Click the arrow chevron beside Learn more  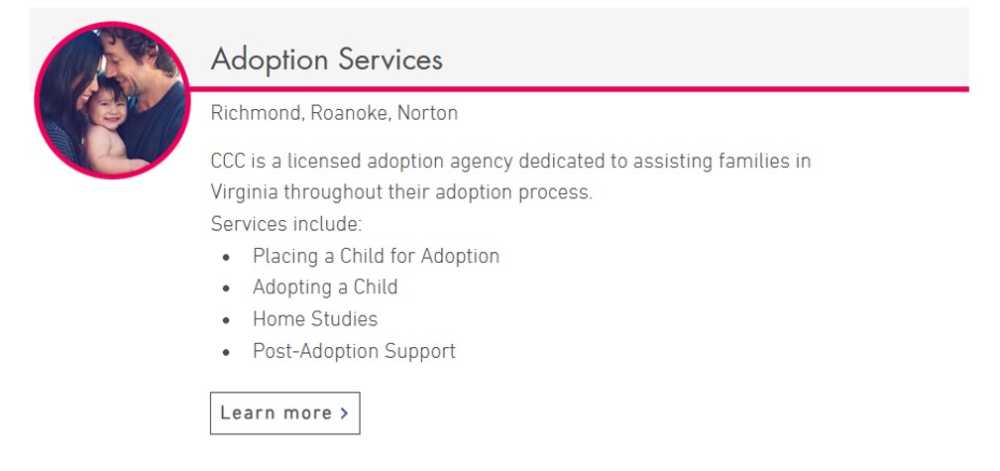point(344,413)
